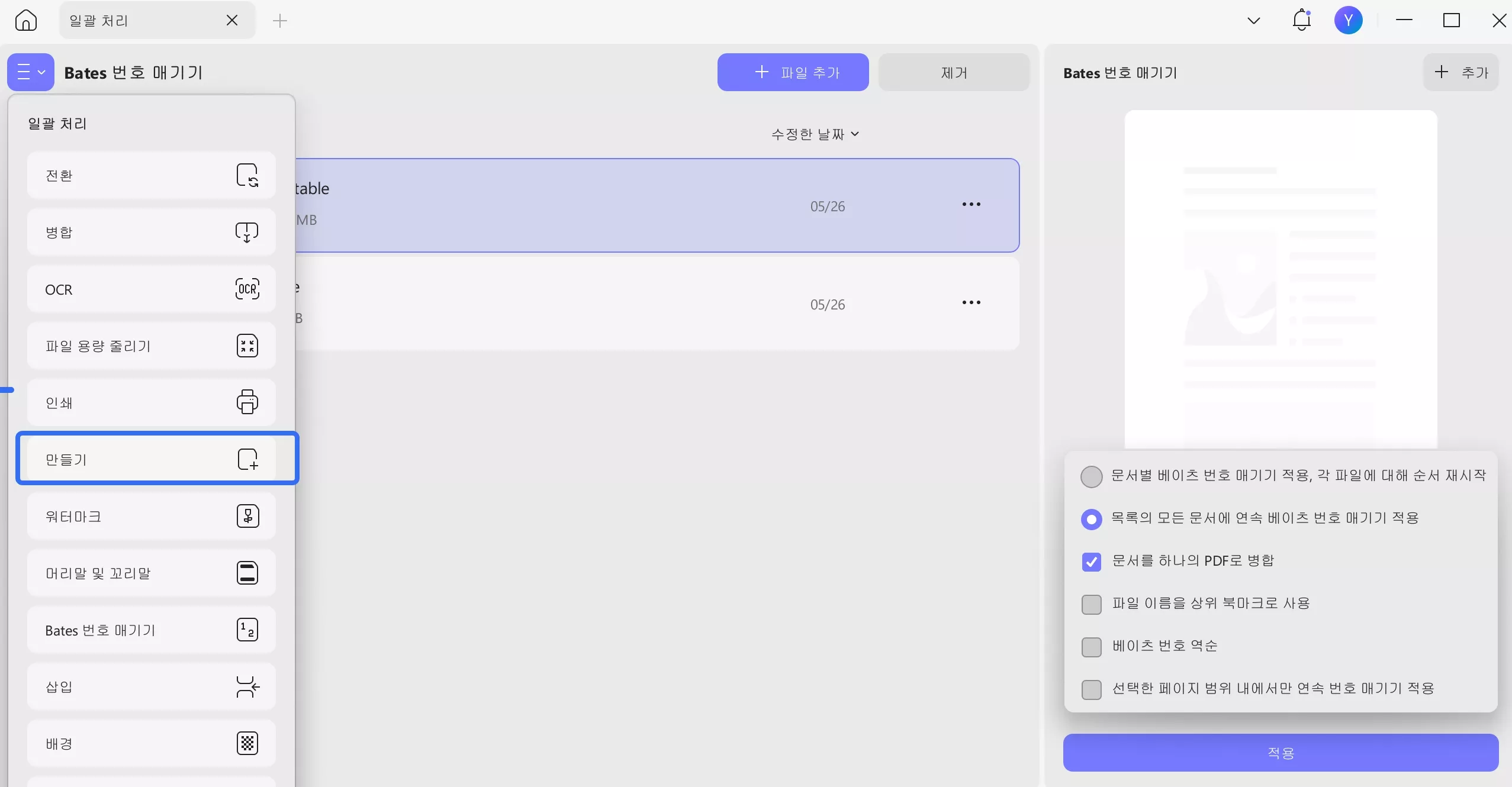The width and height of the screenshot is (1512, 787).
Task: Select per-document Bates numbering radio option
Action: 1091,476
